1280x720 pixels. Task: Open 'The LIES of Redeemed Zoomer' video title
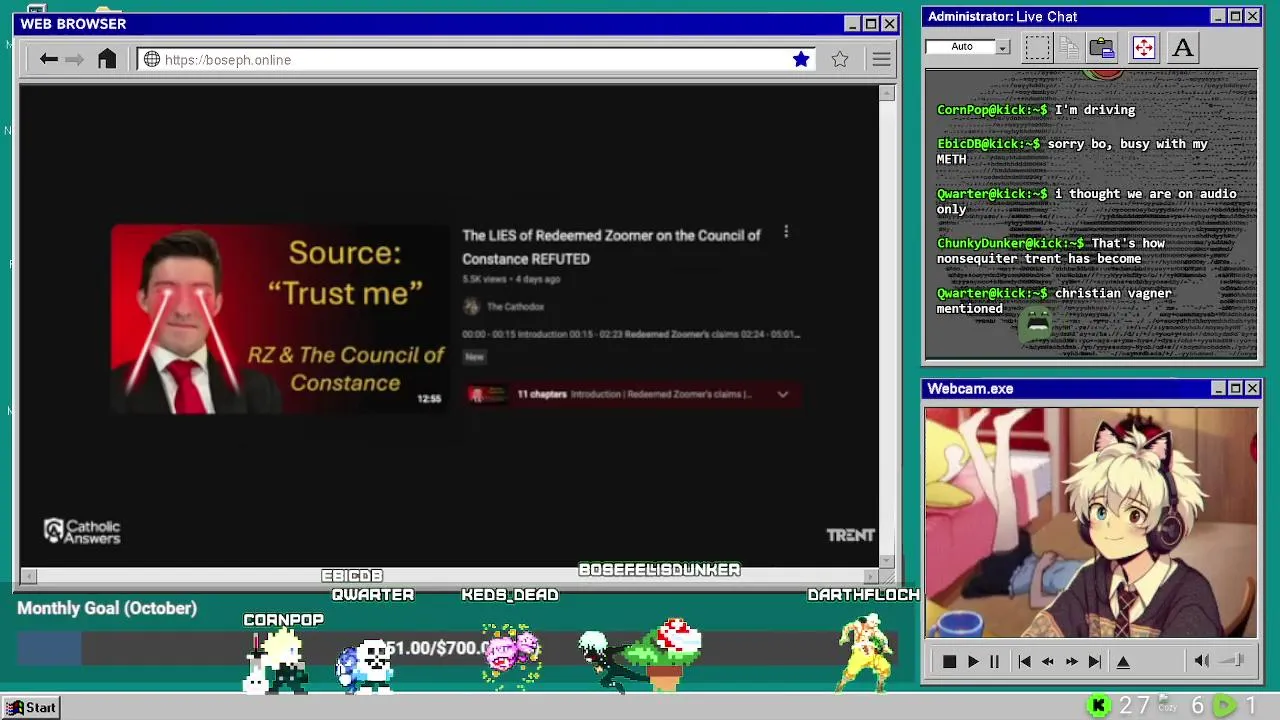(611, 247)
